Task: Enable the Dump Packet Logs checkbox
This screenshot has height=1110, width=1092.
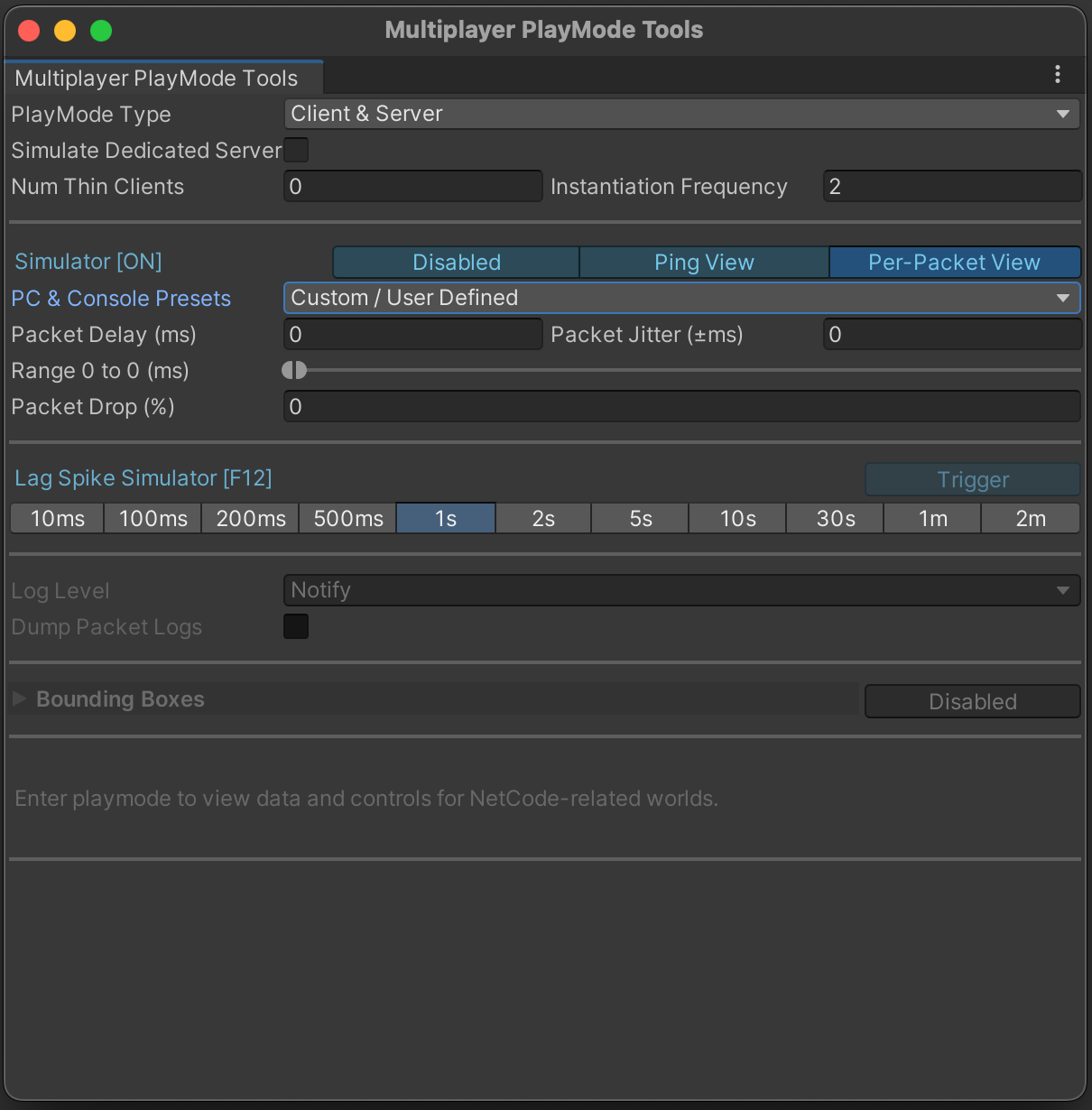Action: pos(296,625)
